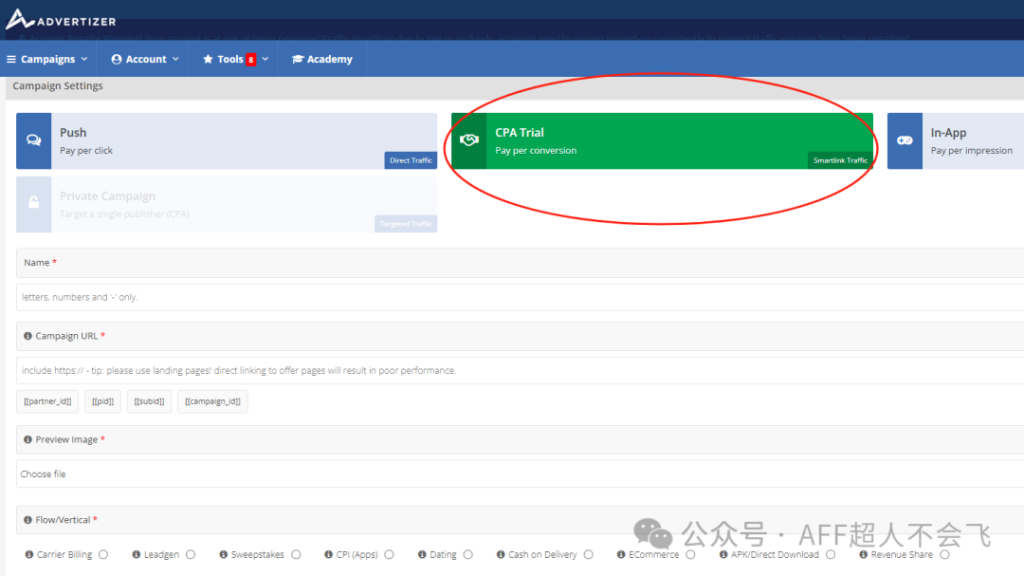The width and height of the screenshot is (1024, 576).
Task: Click the Advertizer logo
Action: click(60, 20)
